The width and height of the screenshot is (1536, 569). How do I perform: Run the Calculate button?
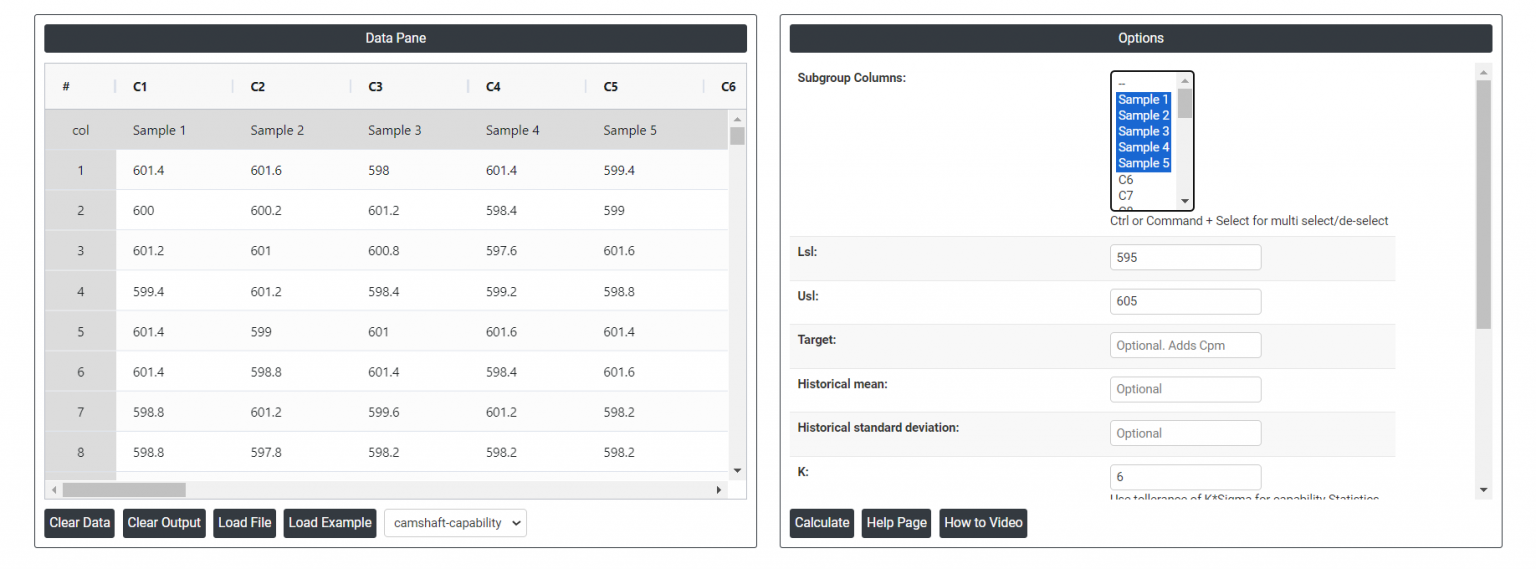(x=821, y=523)
